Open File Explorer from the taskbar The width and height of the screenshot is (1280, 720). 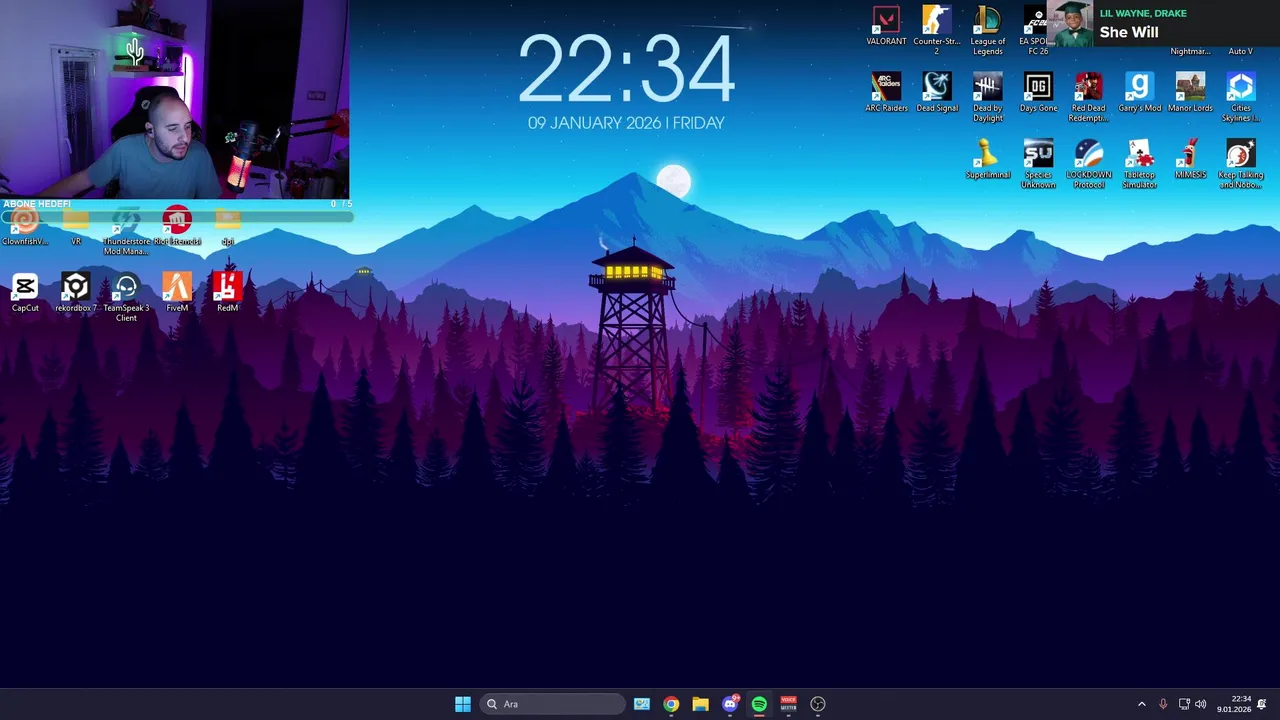[700, 704]
